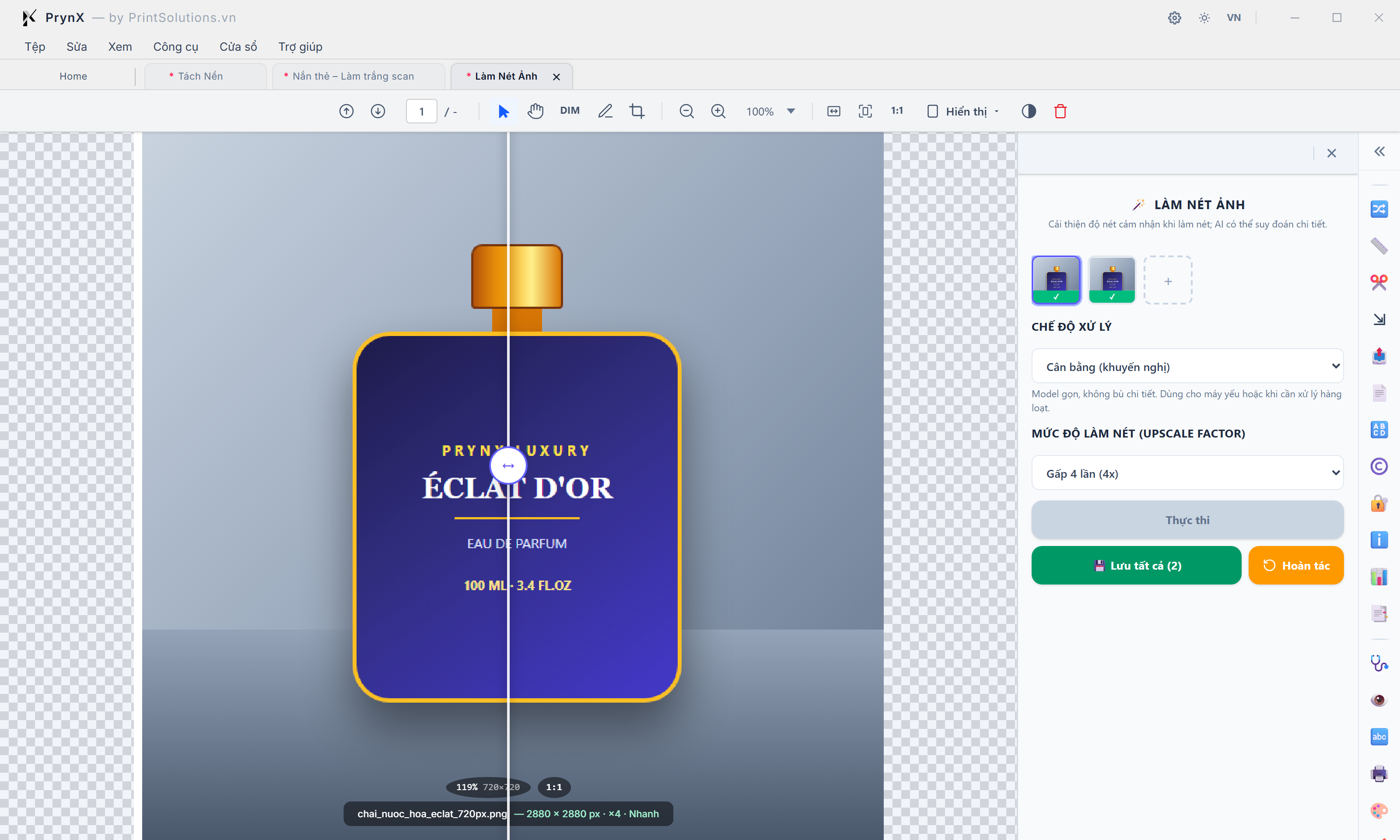This screenshot has width=1400, height=840.
Task: Open the zoom percentage dropdown arrow
Action: coord(791,112)
